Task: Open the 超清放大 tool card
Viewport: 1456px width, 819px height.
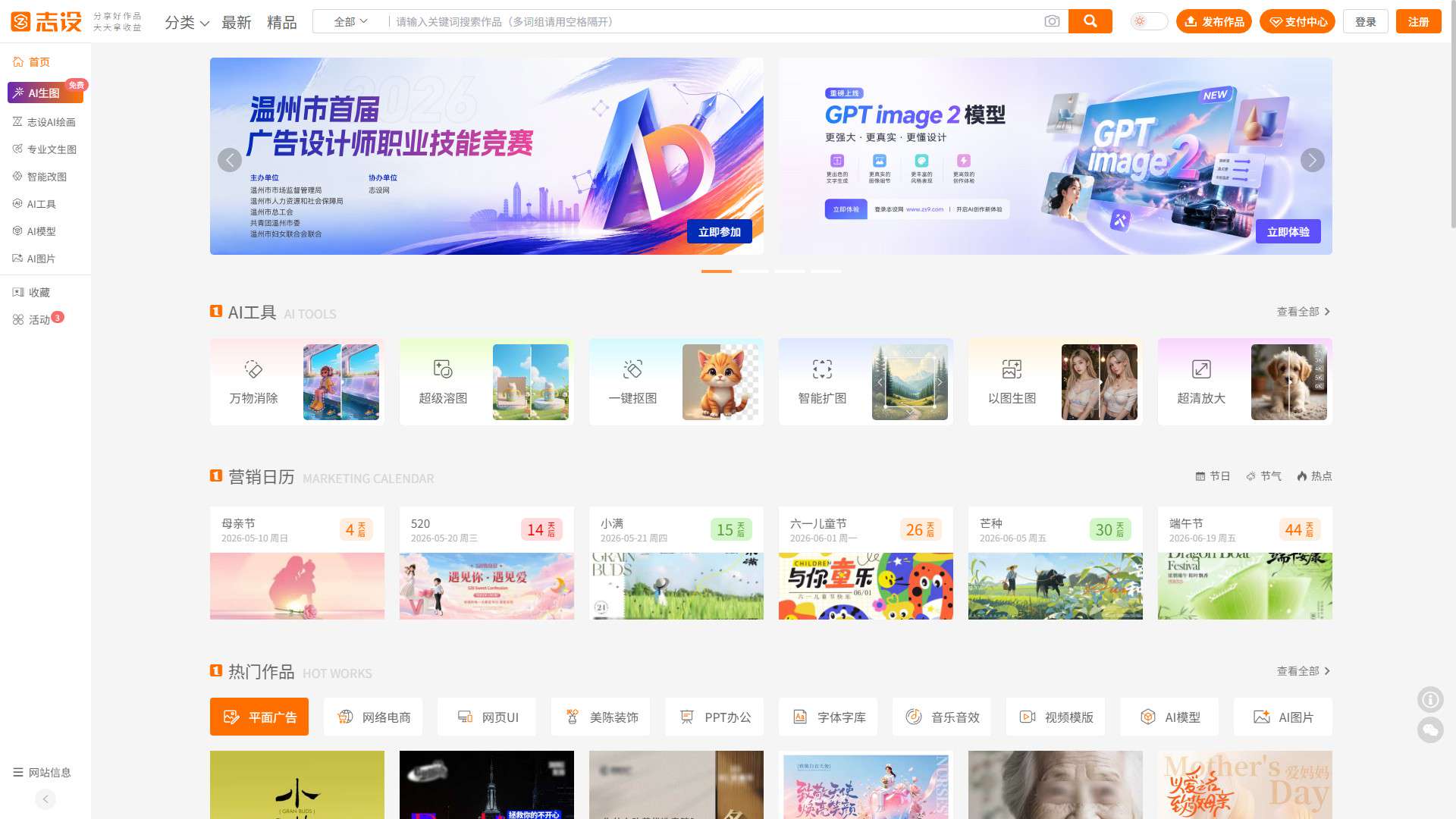Action: pyautogui.click(x=1245, y=382)
